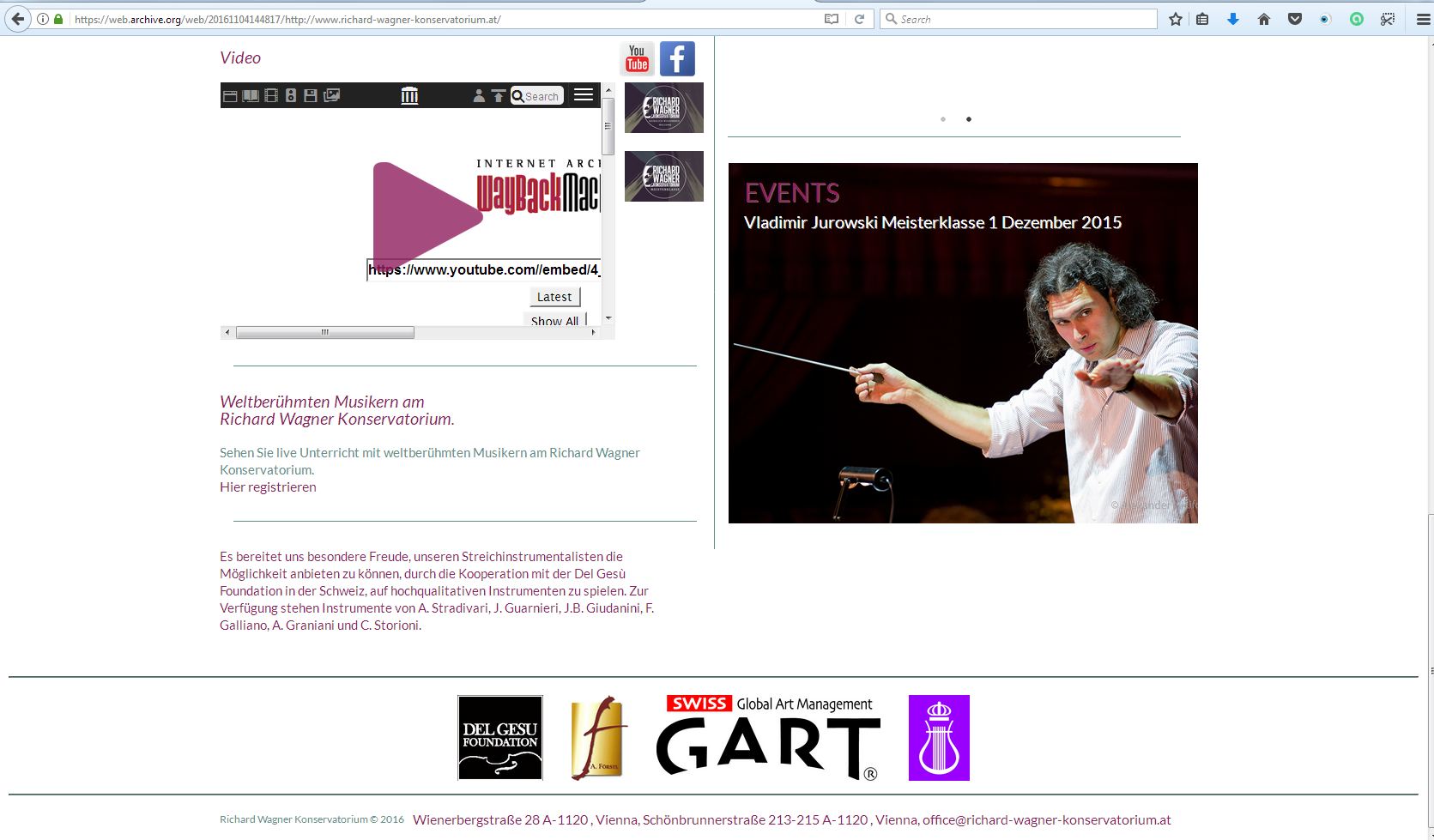Launch the screenshot scissors tool icon
Screen dimensions: 1434x840
coord(1388,19)
